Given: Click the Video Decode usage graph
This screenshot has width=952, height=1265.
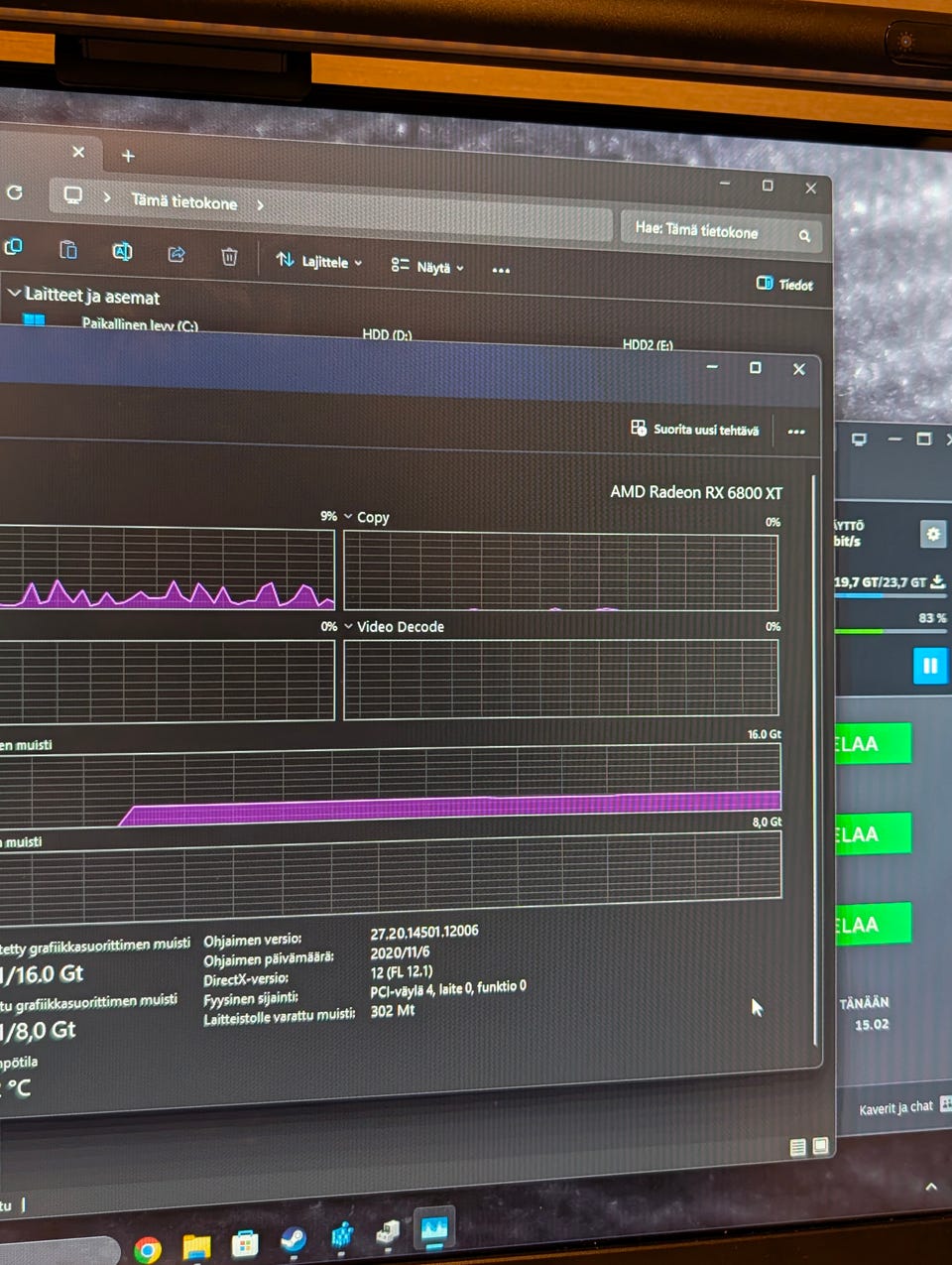Looking at the screenshot, I should coord(561,679).
